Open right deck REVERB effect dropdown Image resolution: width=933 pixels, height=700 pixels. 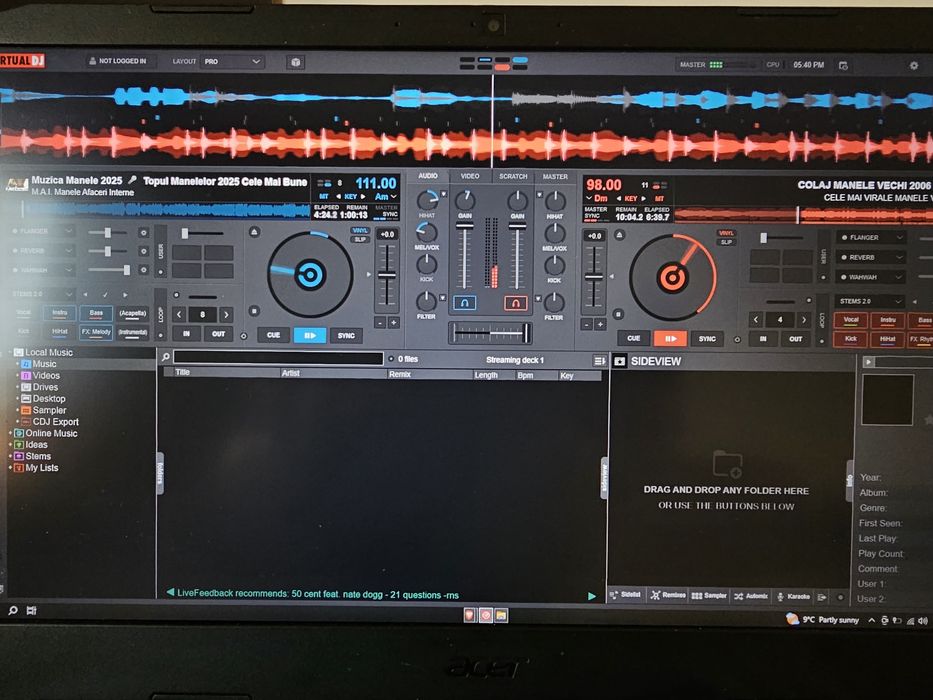coord(872,257)
